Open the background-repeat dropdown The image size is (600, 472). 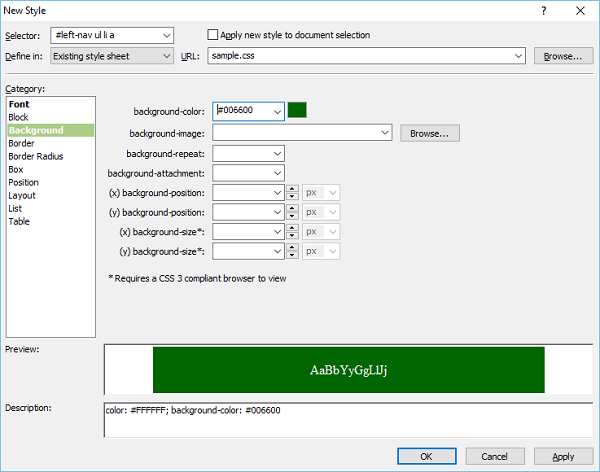(x=277, y=153)
